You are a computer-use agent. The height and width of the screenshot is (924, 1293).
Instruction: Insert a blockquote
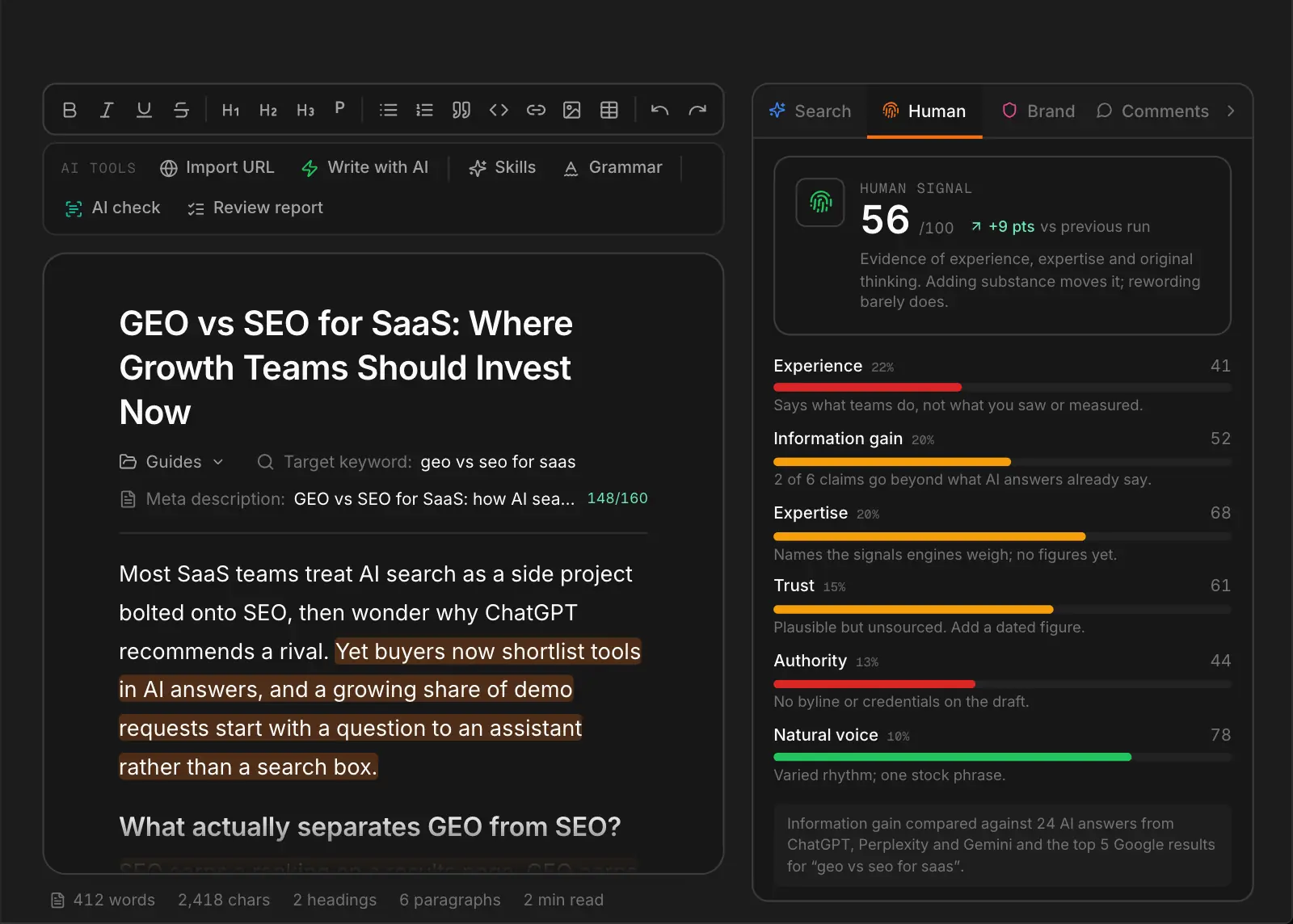pyautogui.click(x=461, y=110)
